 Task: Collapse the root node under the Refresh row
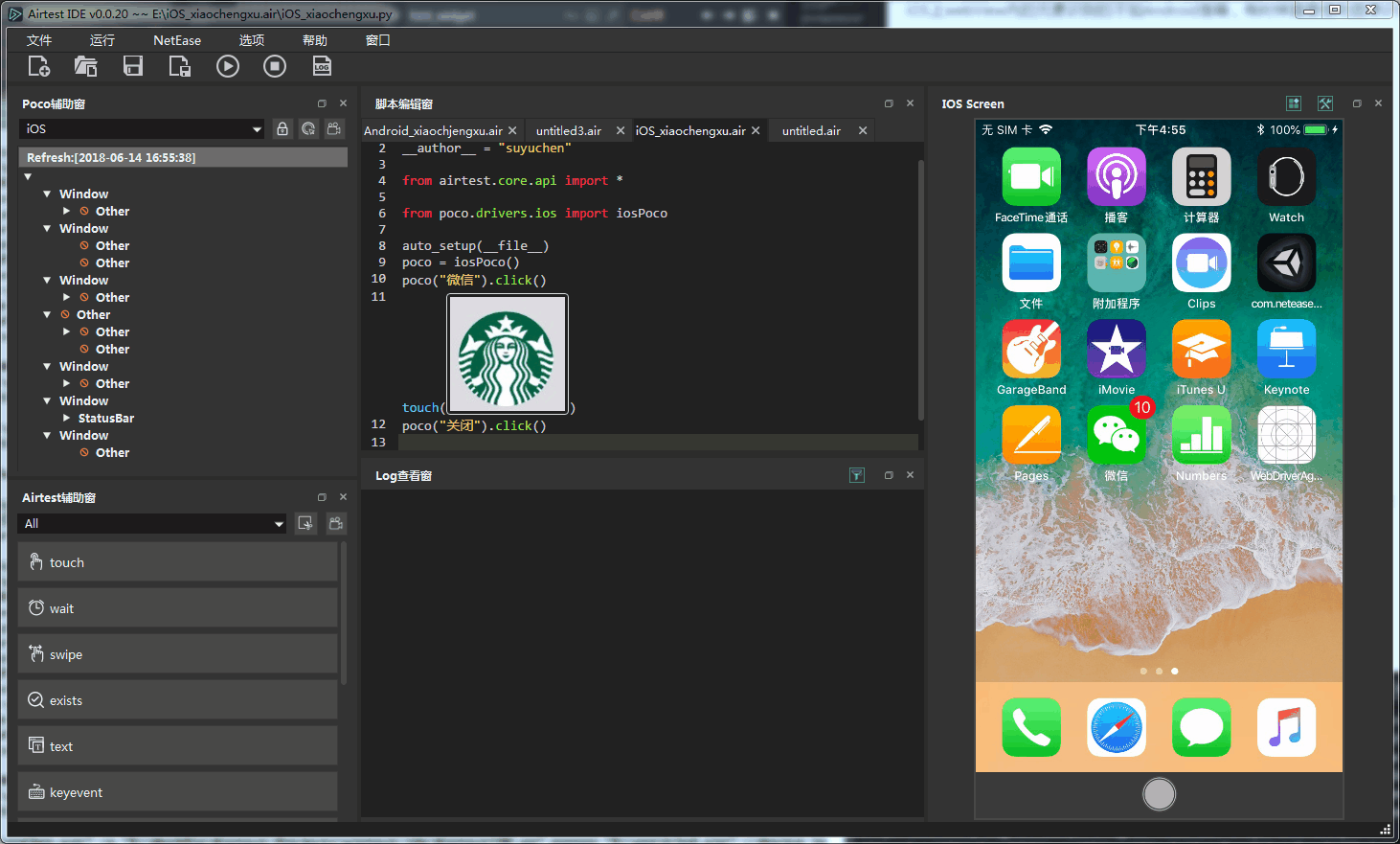28,176
